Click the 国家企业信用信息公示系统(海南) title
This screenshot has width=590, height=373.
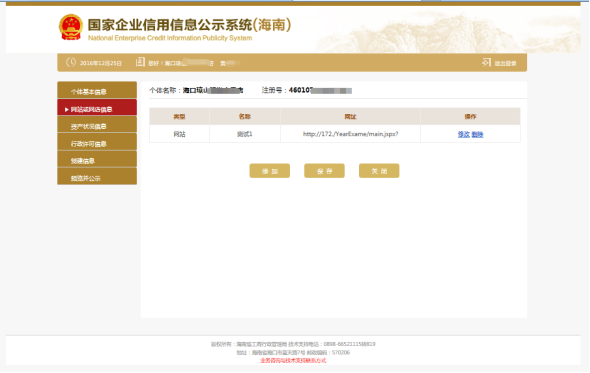[189, 25]
